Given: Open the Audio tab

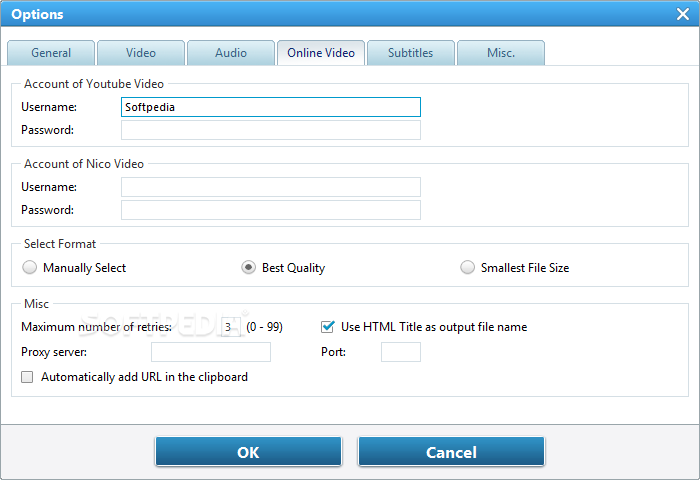Looking at the screenshot, I should [231, 53].
